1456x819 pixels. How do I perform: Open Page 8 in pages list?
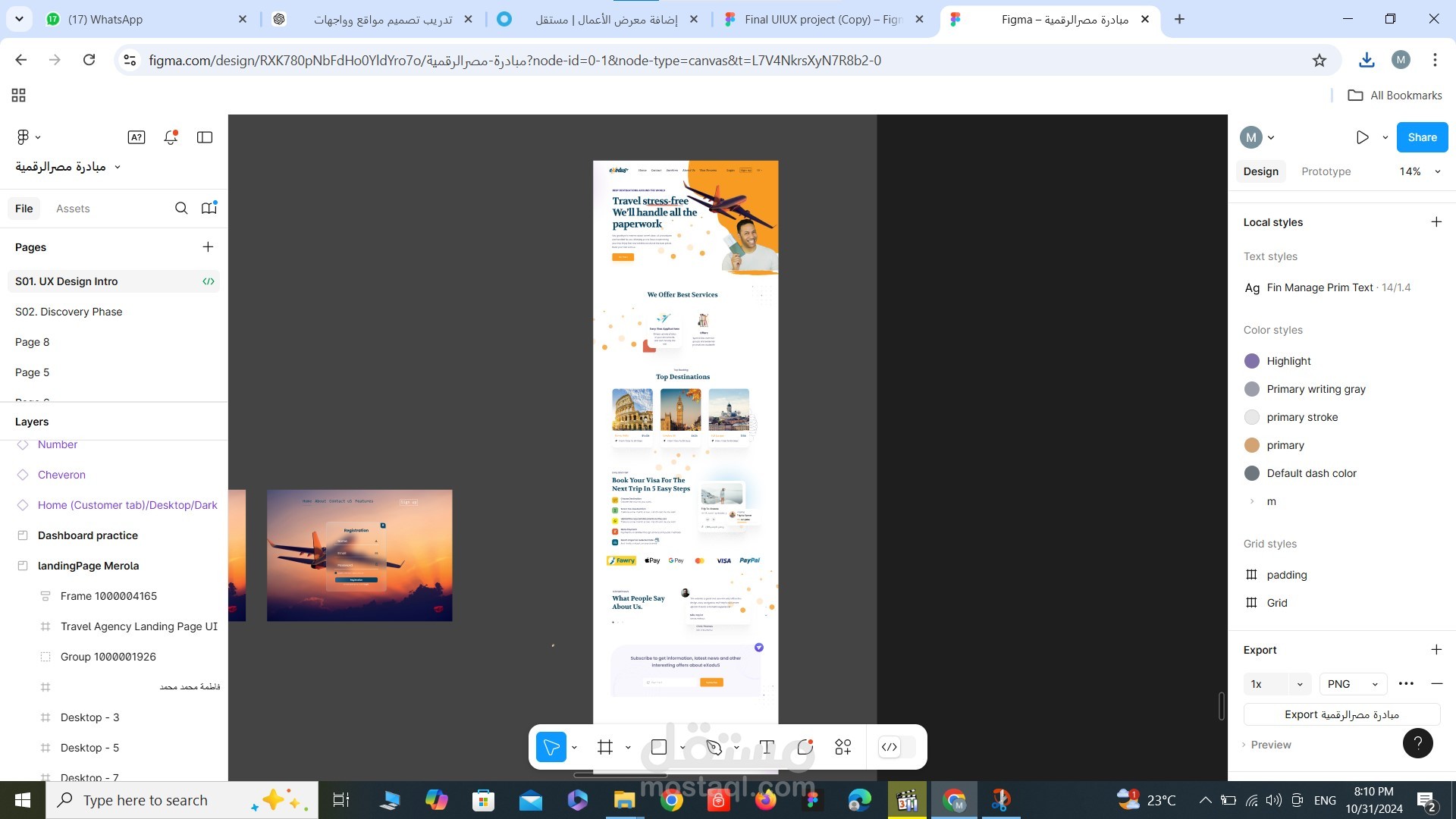click(32, 342)
